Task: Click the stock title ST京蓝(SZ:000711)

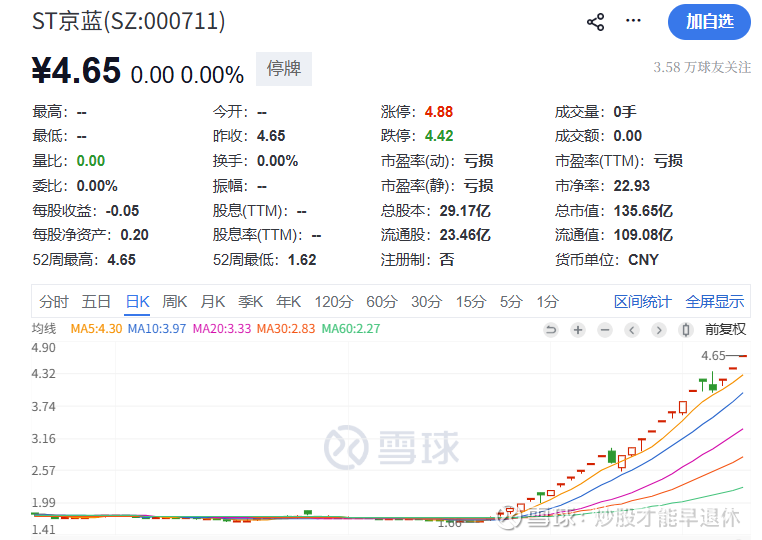Action: [x=129, y=21]
